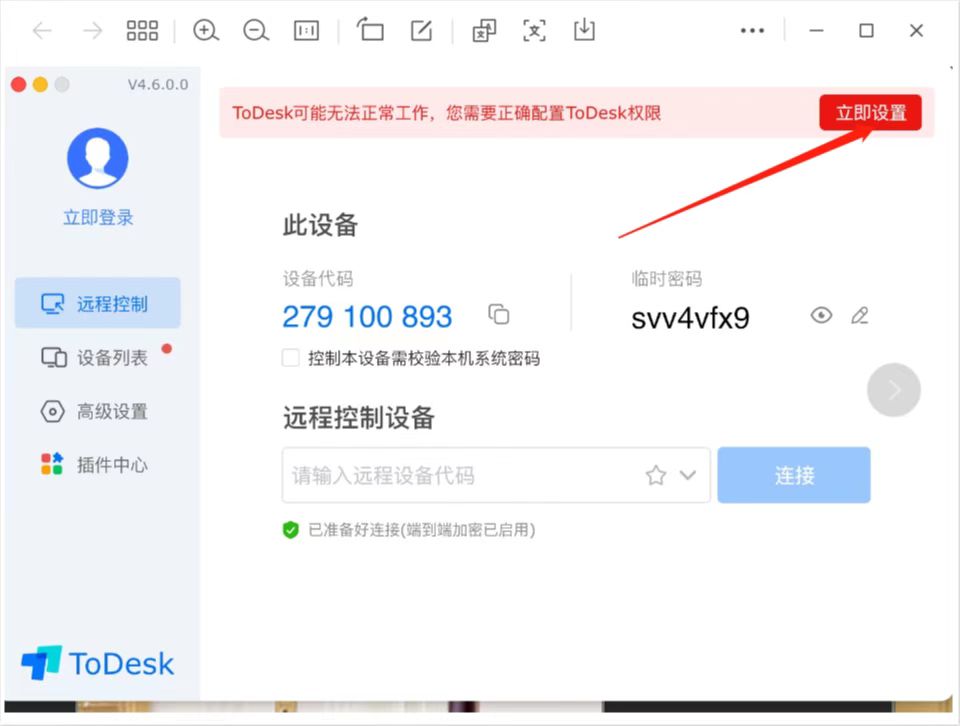Edit temporary password with pencil icon
The width and height of the screenshot is (960, 726).
click(860, 315)
